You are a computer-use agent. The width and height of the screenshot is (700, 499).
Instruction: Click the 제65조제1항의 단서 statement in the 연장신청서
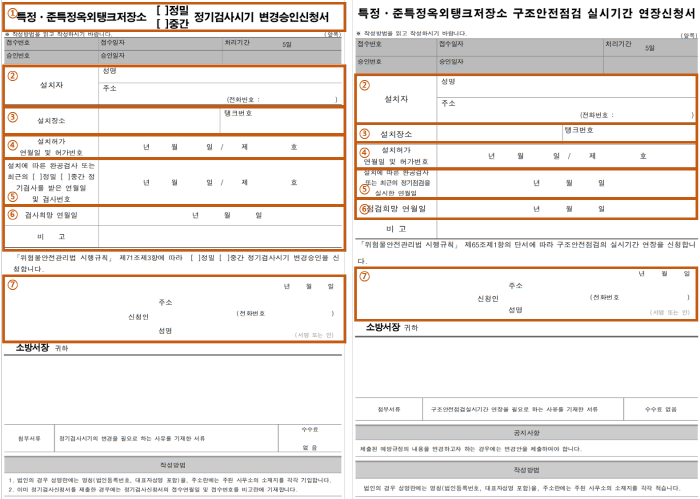[x=528, y=252]
